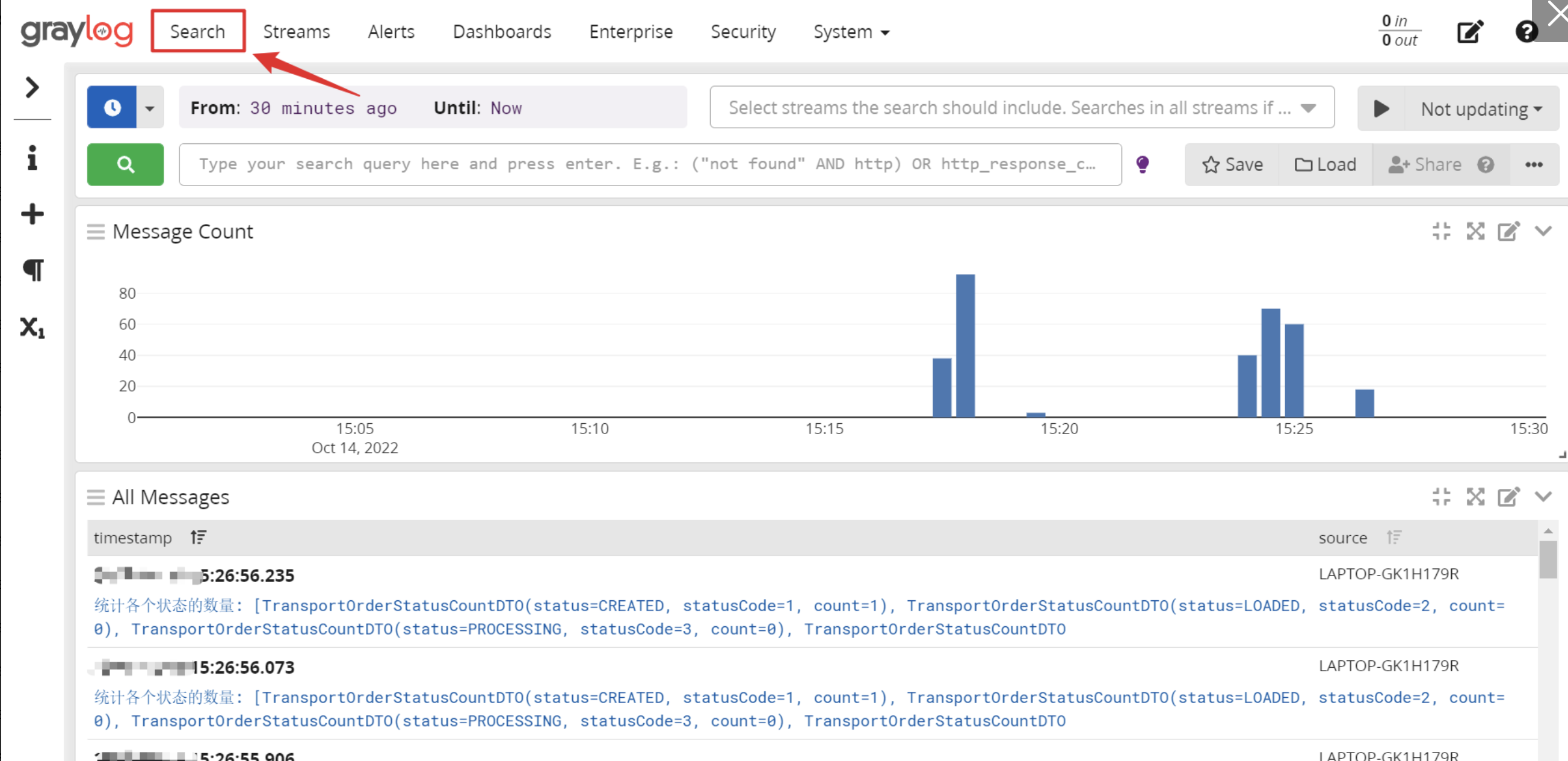Load a saved search

coord(1326,164)
